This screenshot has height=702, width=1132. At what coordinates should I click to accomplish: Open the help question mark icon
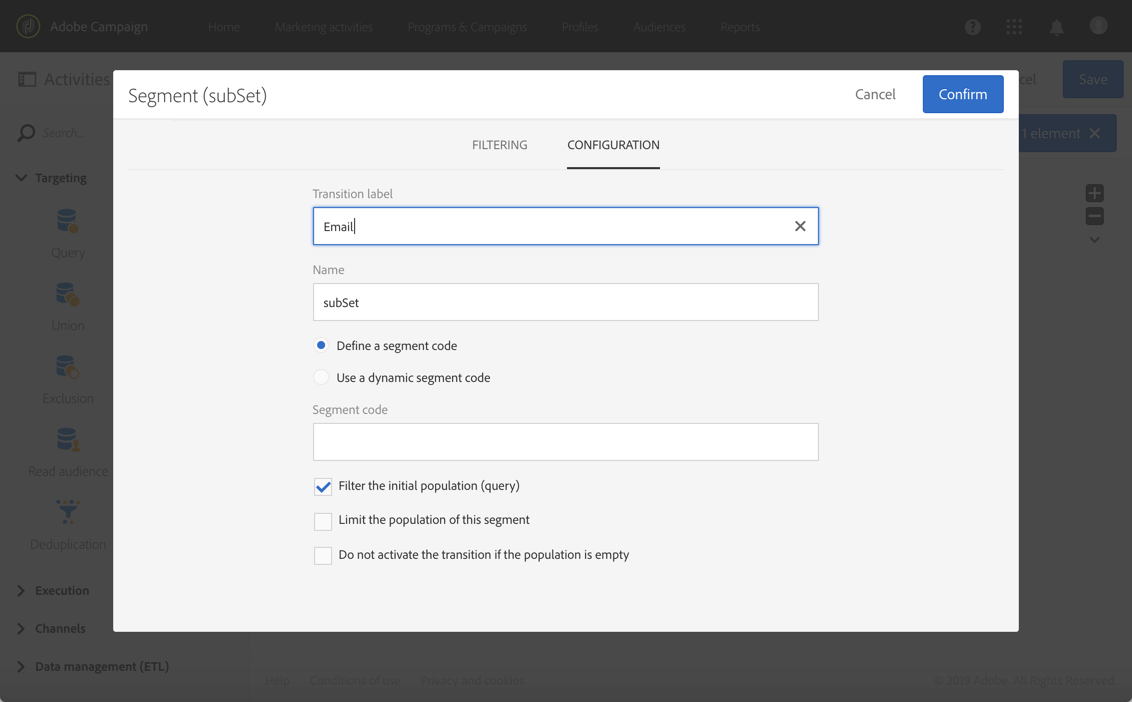(x=972, y=27)
